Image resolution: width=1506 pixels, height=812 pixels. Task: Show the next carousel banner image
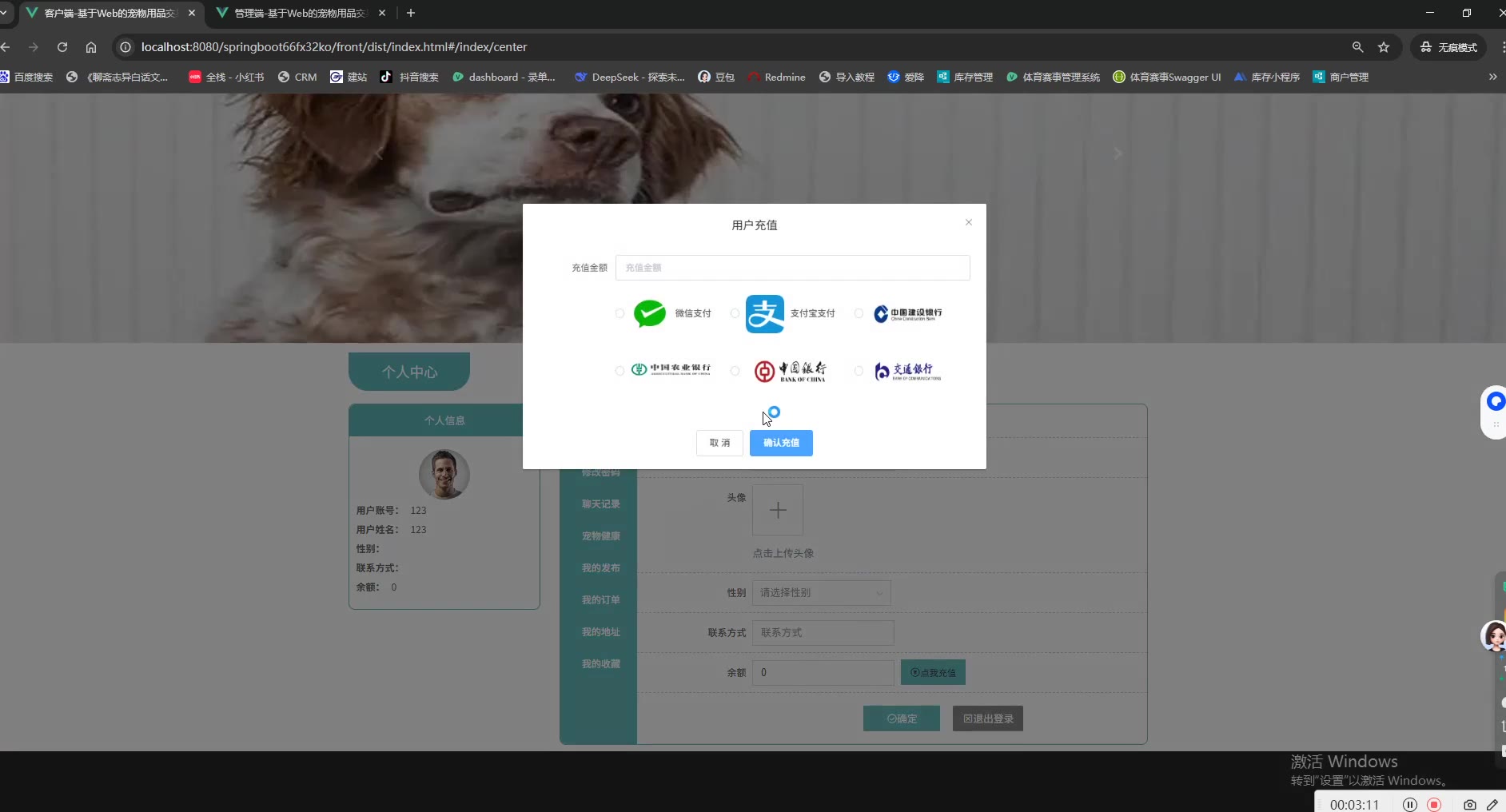1118,153
